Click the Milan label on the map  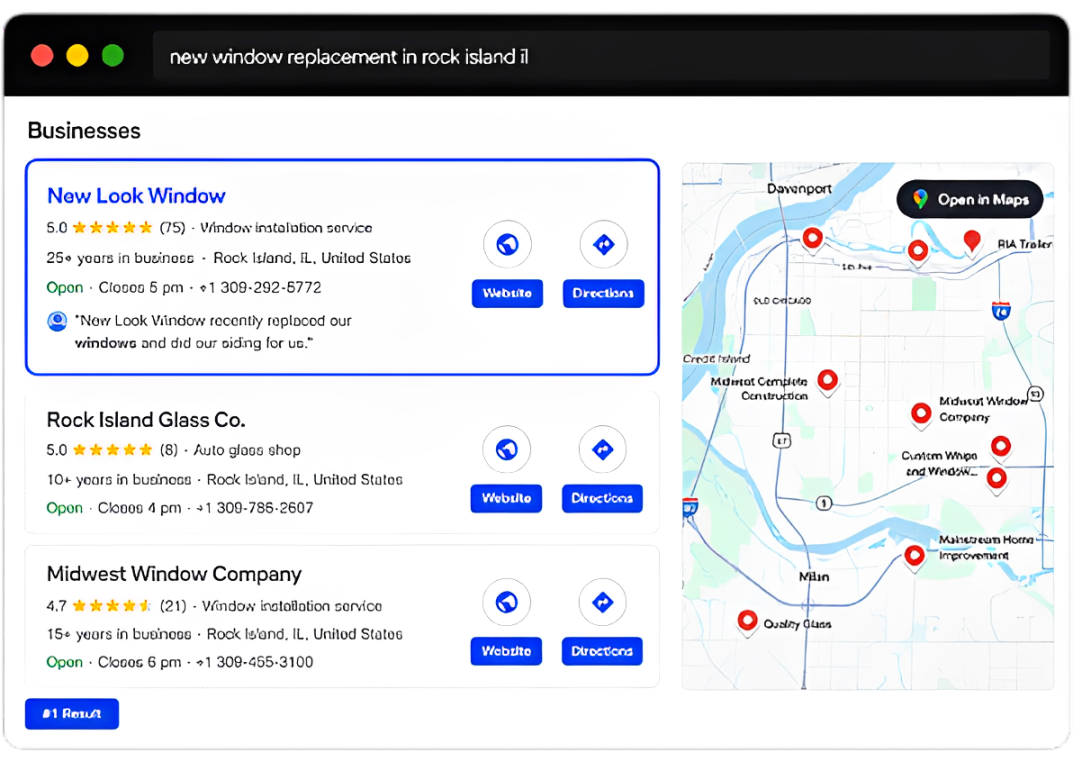point(814,577)
